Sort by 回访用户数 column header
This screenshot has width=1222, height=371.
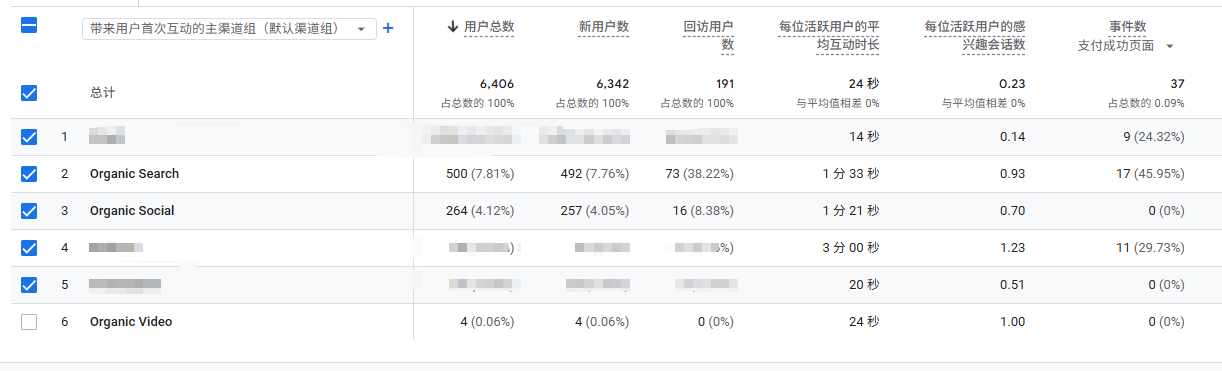pyautogui.click(x=709, y=36)
